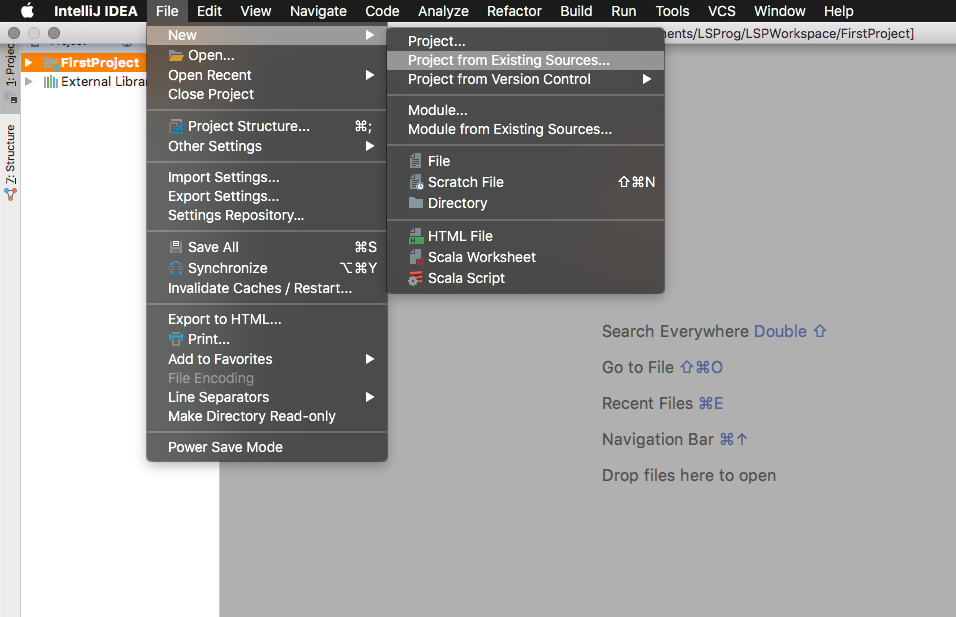Select FirstProject in project tree
Viewport: 956px width, 617px height.
pos(100,62)
